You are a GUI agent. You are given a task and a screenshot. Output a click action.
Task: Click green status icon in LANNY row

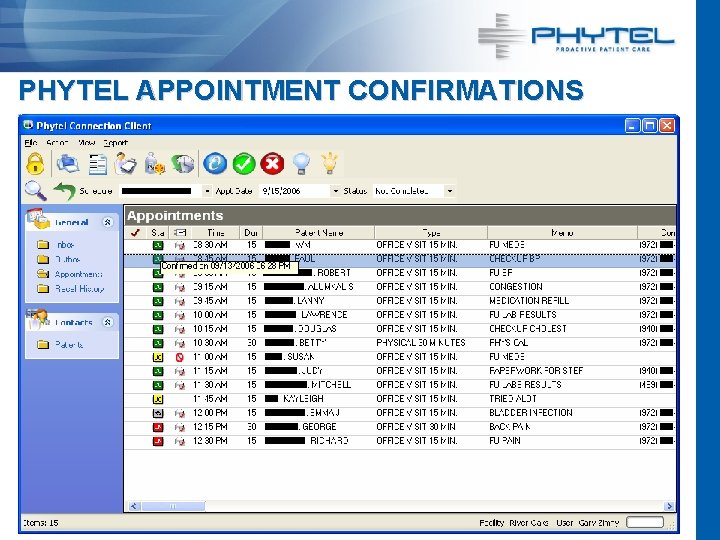click(158, 301)
